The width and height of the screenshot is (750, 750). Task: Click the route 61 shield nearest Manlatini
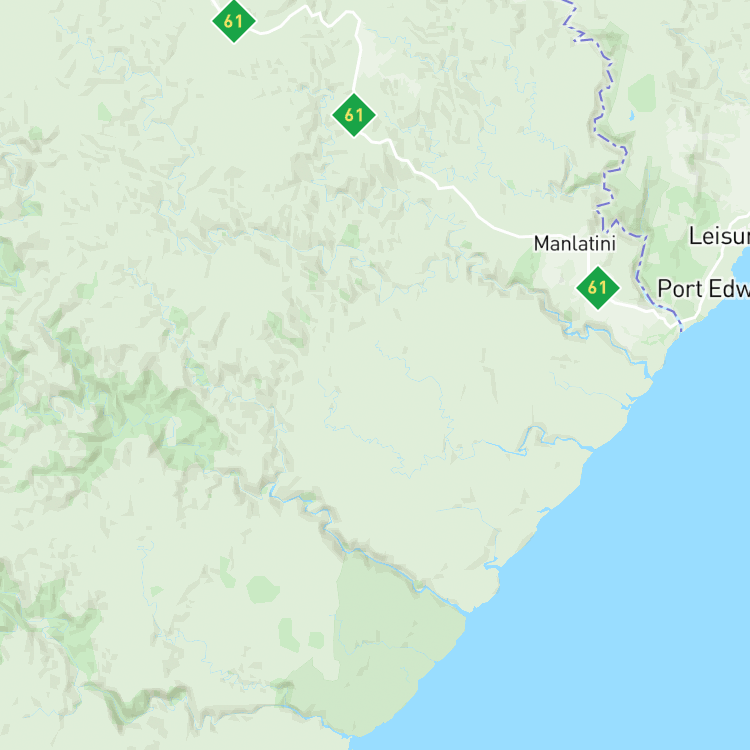(x=597, y=288)
